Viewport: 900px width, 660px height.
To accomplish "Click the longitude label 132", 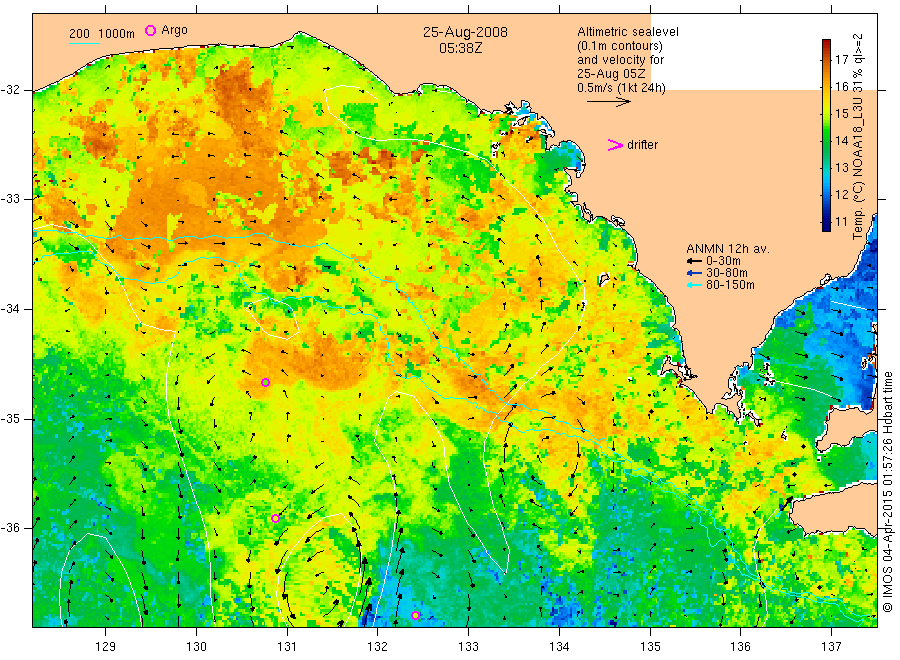I will pyautogui.click(x=378, y=647).
